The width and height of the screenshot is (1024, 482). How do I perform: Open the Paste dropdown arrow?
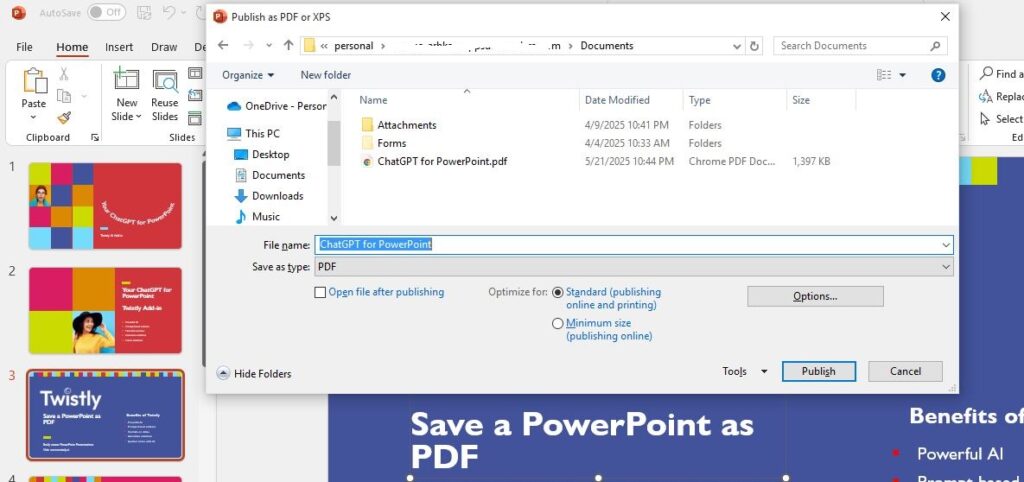click(x=34, y=117)
